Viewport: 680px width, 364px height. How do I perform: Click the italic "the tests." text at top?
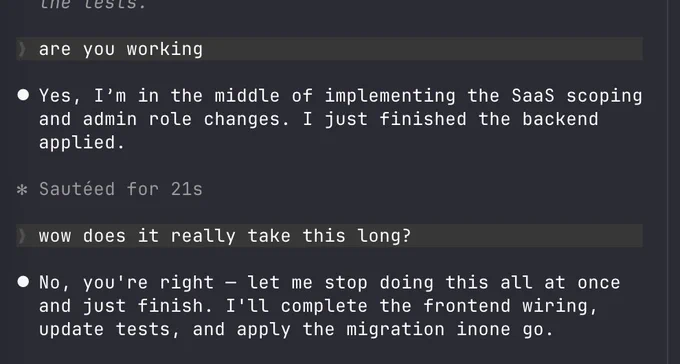[93, 4]
